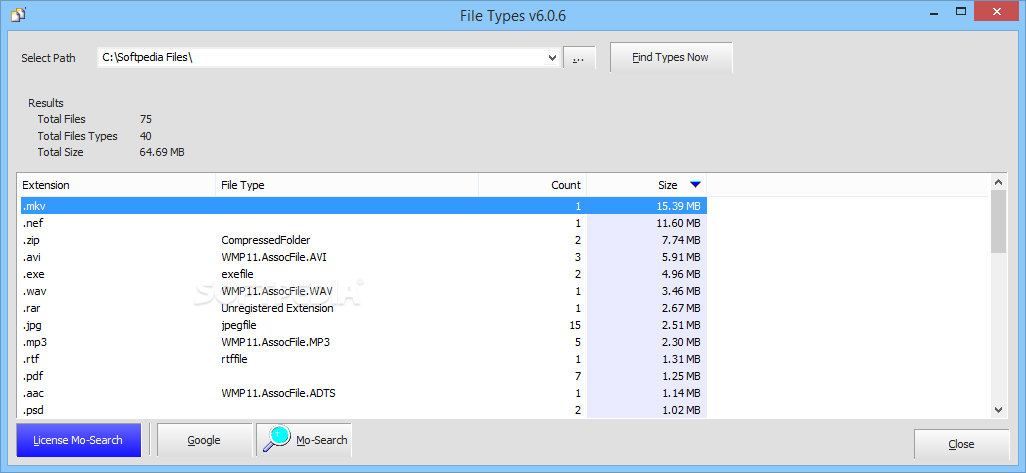
Task: Click the WMP11.AssocFile.ADTS file type cell
Action: [278, 393]
